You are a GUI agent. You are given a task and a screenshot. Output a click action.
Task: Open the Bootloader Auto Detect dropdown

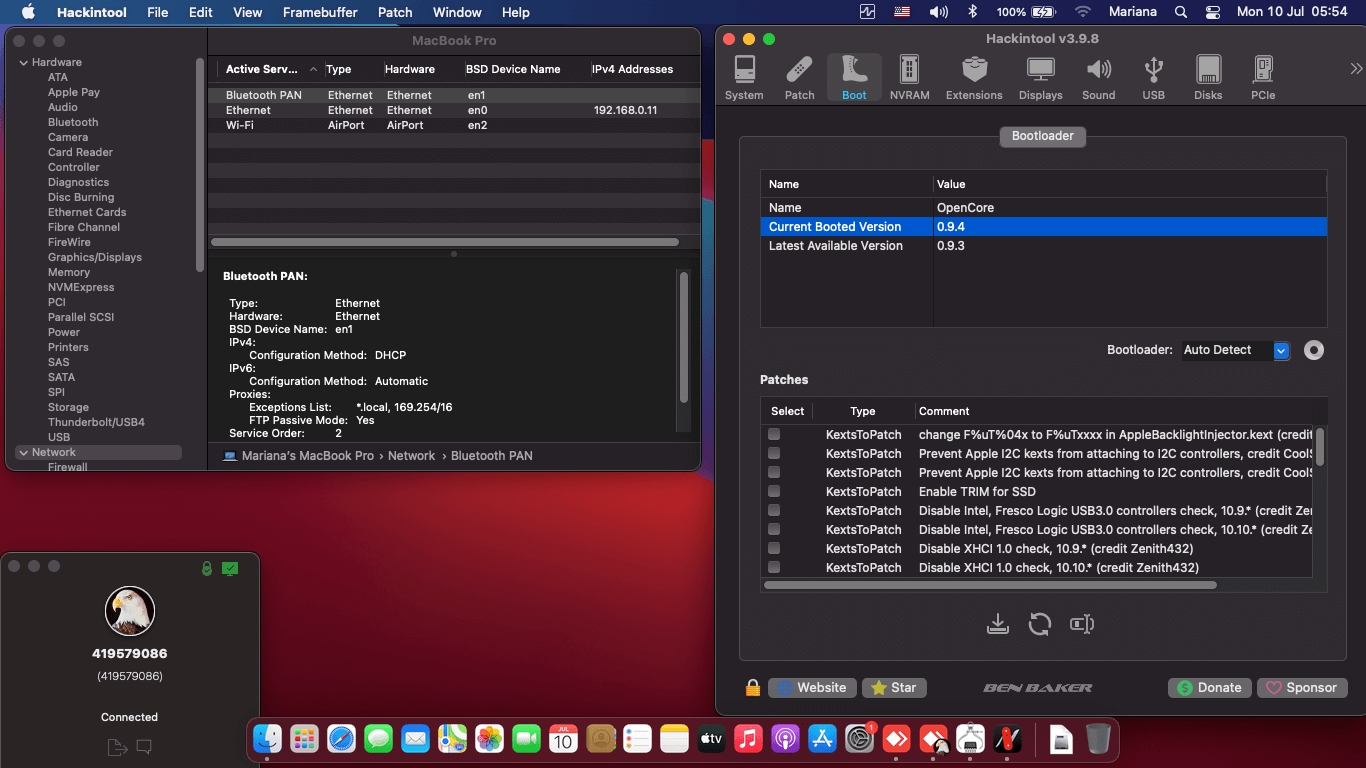pos(1236,350)
